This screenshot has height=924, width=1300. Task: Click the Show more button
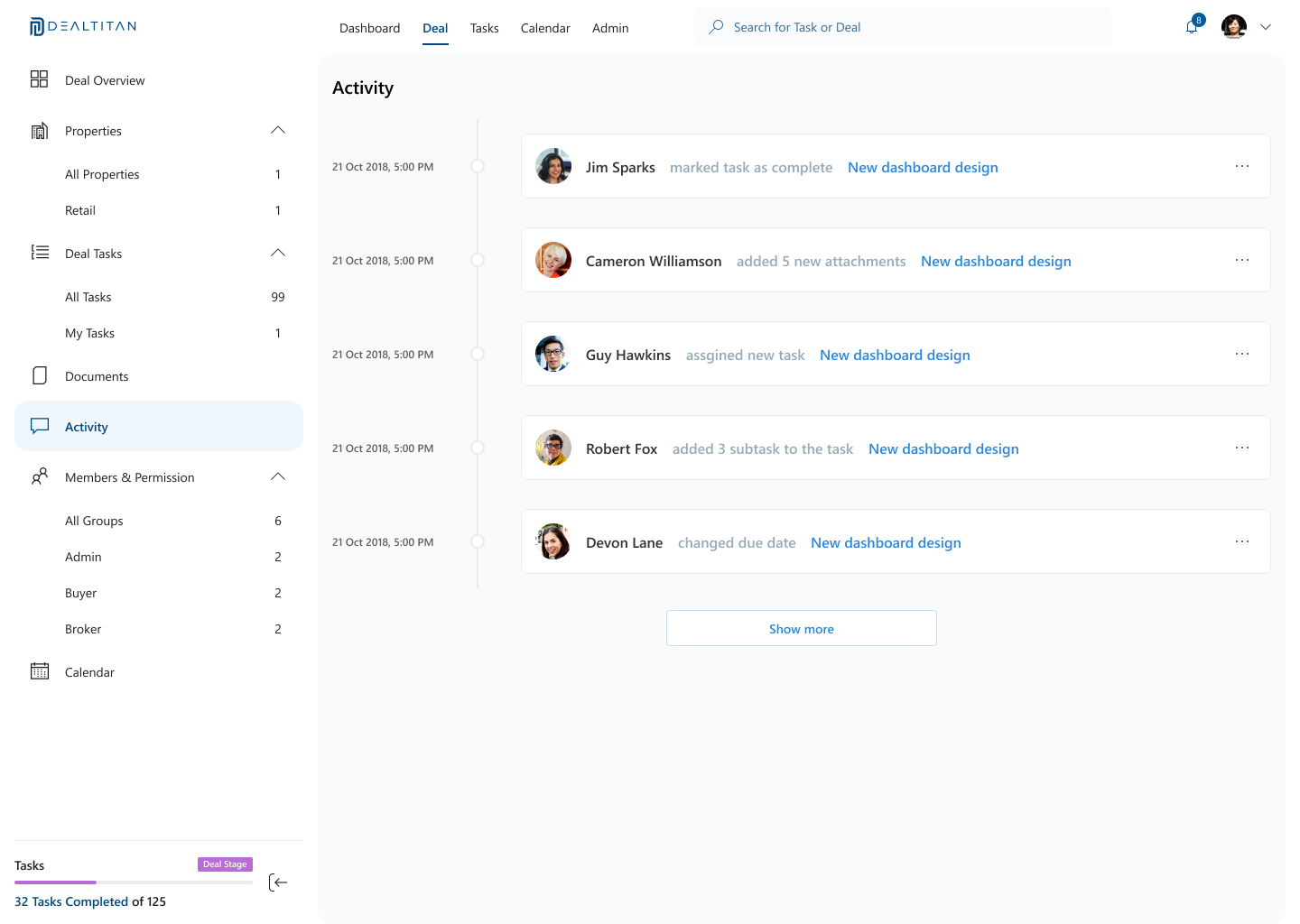[802, 628]
